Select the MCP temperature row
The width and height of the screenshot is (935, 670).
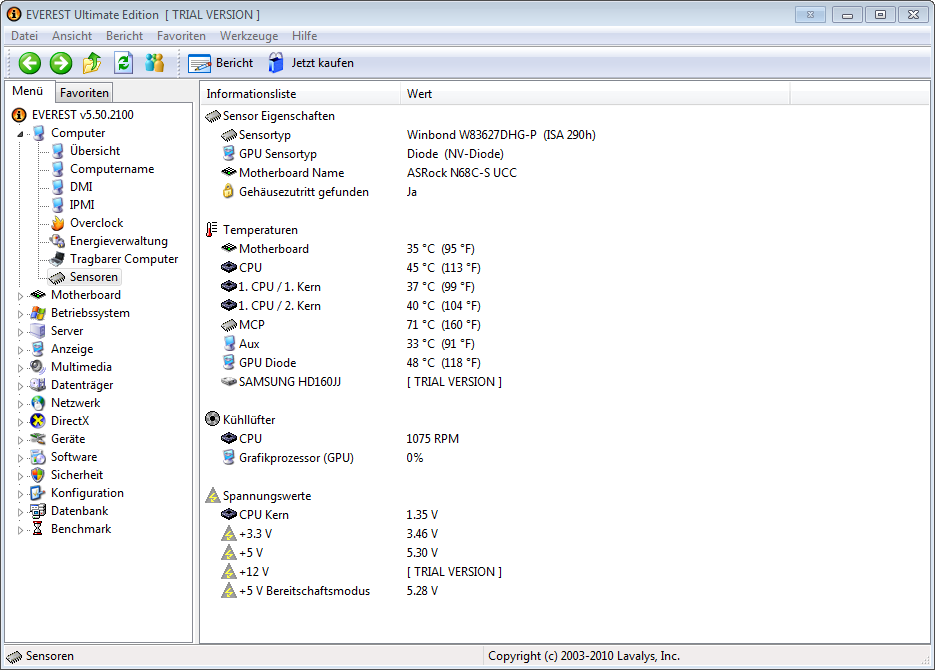[x=350, y=325]
